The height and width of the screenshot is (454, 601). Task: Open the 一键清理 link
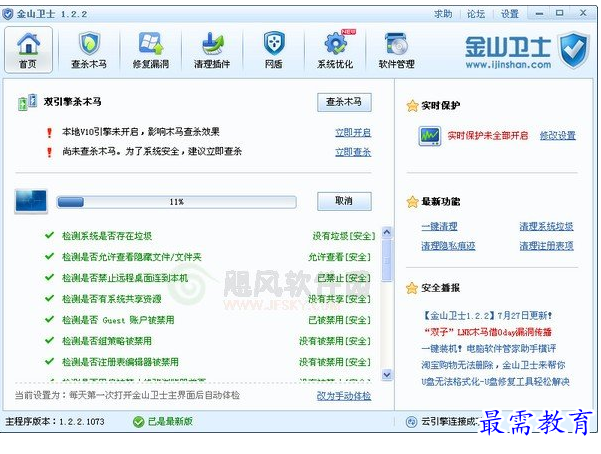(439, 227)
